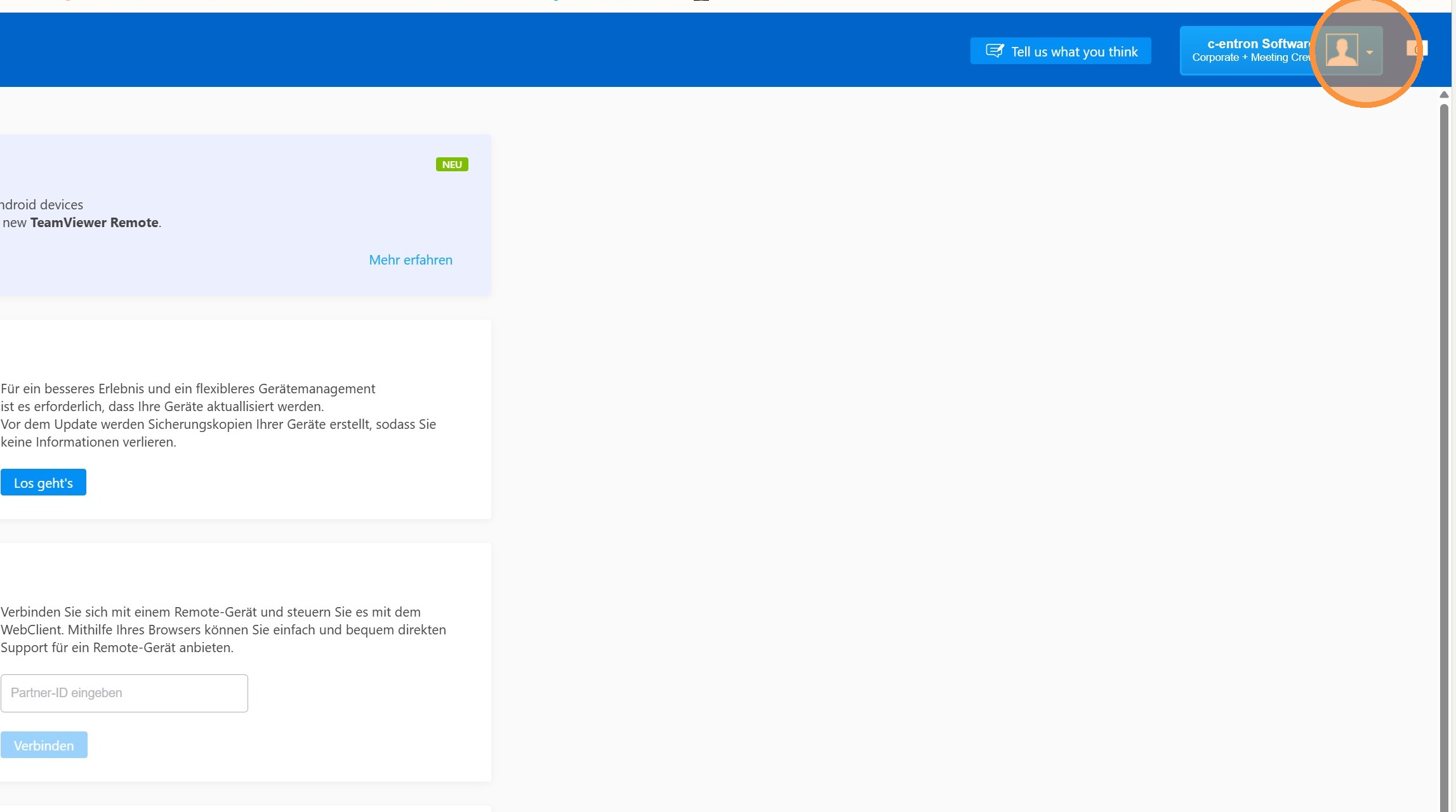This screenshot has height=812, width=1456.
Task: Expand the account menu dropdown arrow
Action: (1370, 52)
